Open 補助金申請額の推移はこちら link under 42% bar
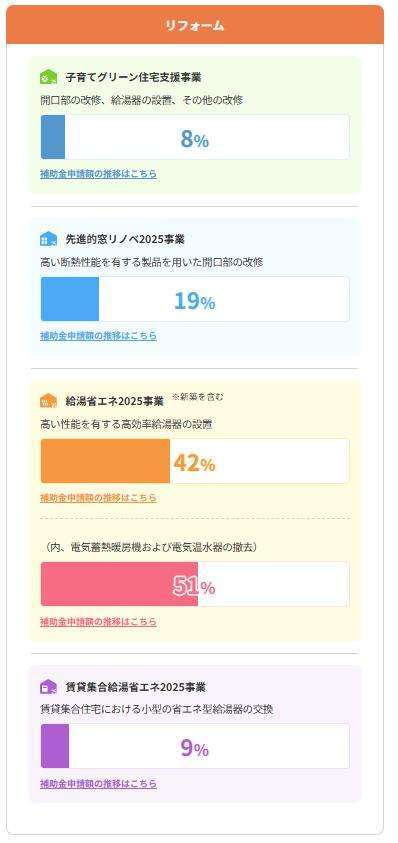 (x=98, y=498)
